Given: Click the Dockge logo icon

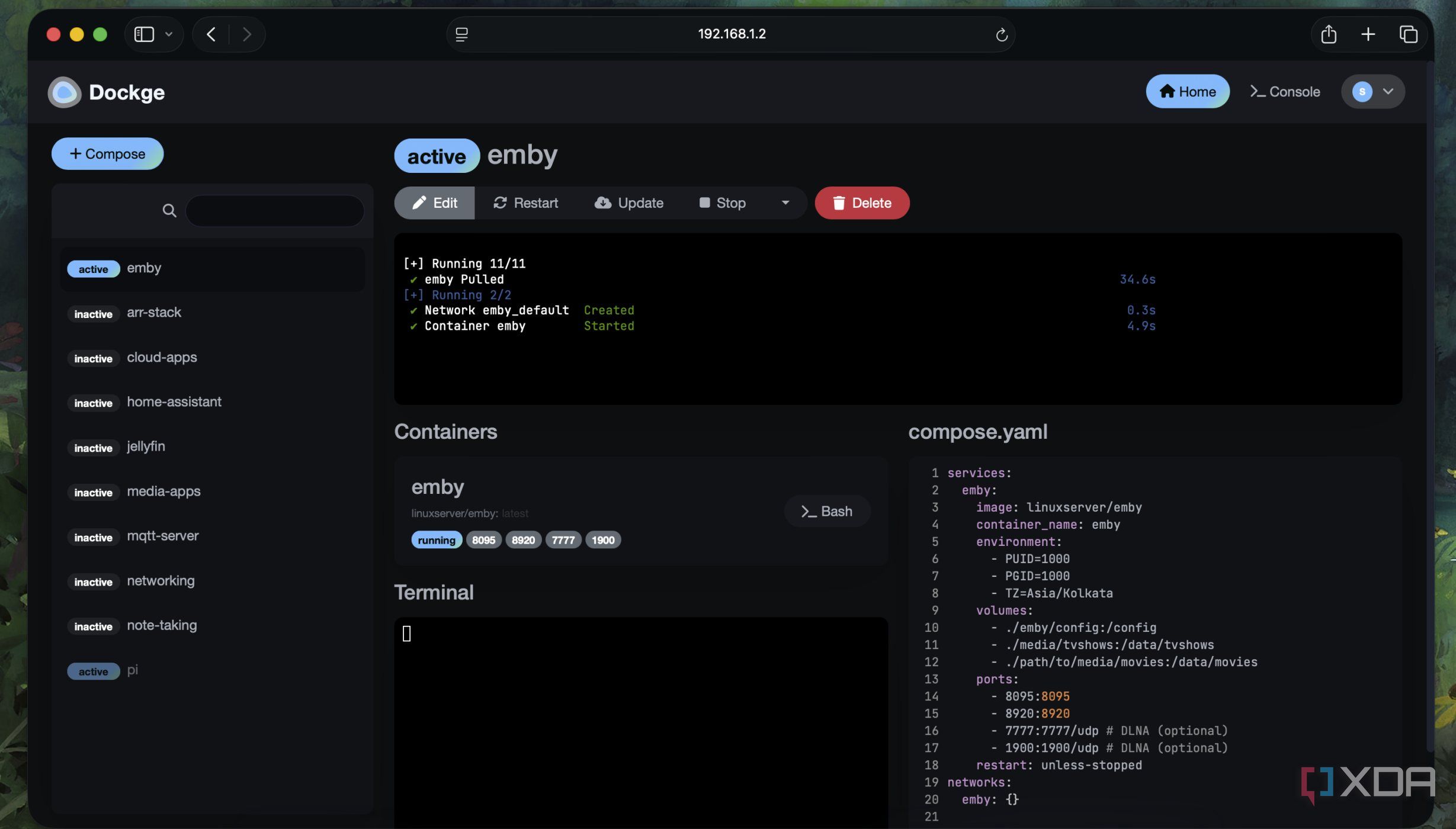Looking at the screenshot, I should (x=64, y=92).
